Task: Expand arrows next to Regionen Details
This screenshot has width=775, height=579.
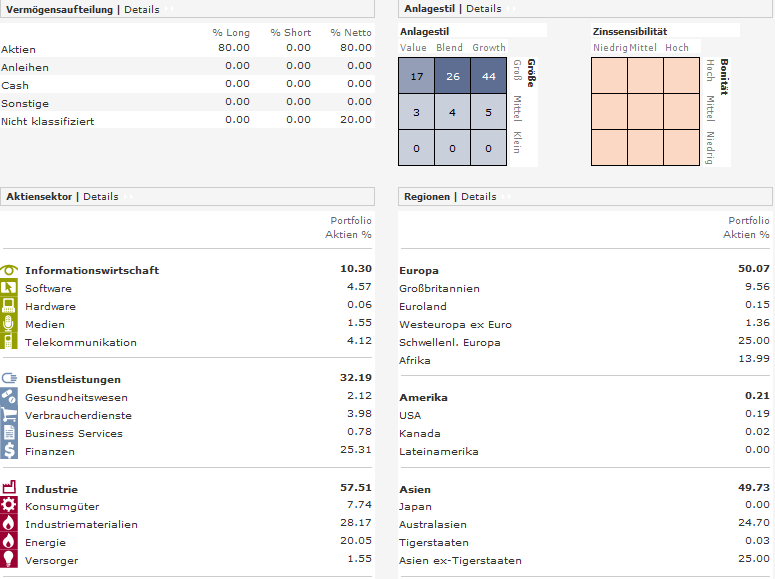Action: 506,197
